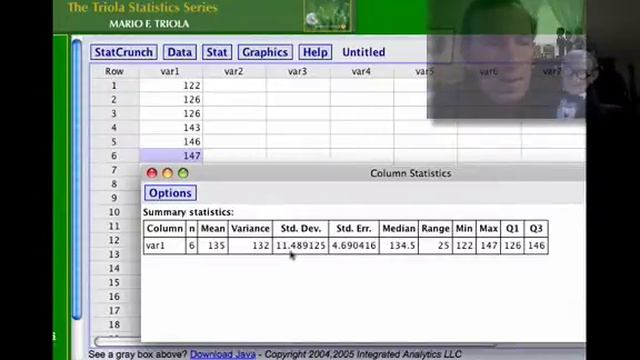640x360 pixels.
Task: Minimize the Column Statistics window with yellow button
Action: tap(167, 173)
